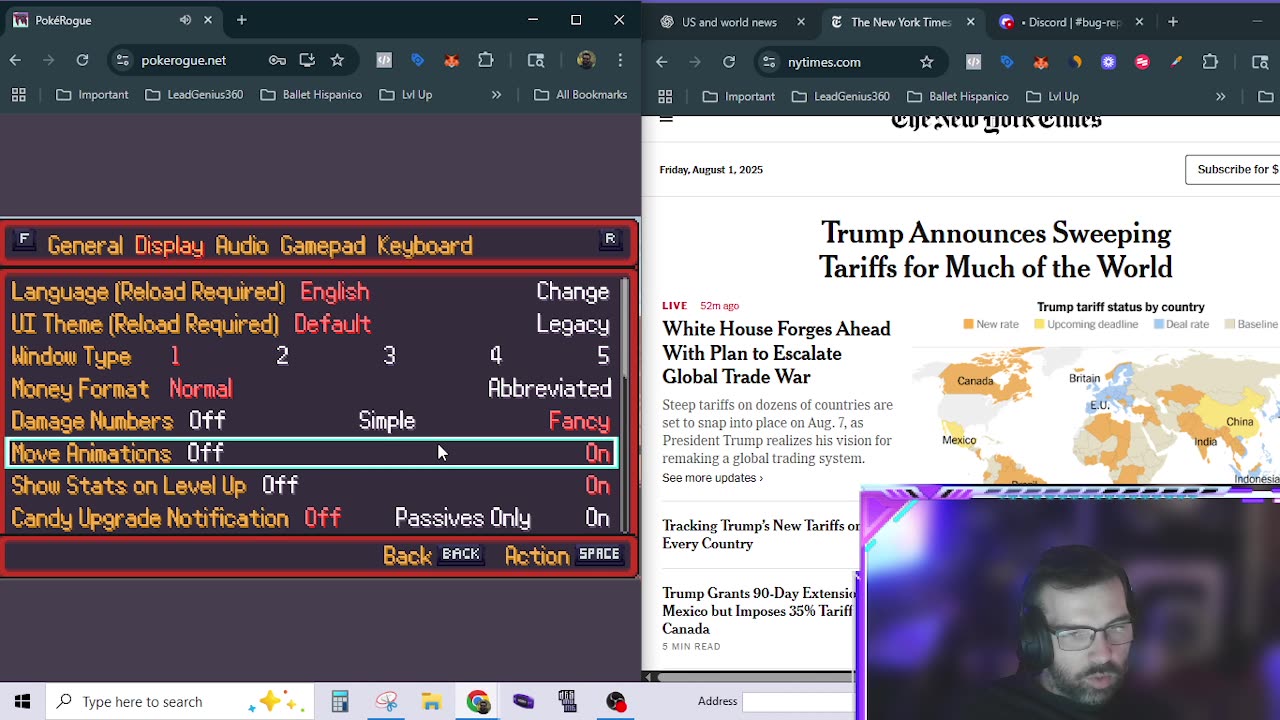Image resolution: width=1280 pixels, height=720 pixels.
Task: Click the Windows Start button
Action: [22, 701]
